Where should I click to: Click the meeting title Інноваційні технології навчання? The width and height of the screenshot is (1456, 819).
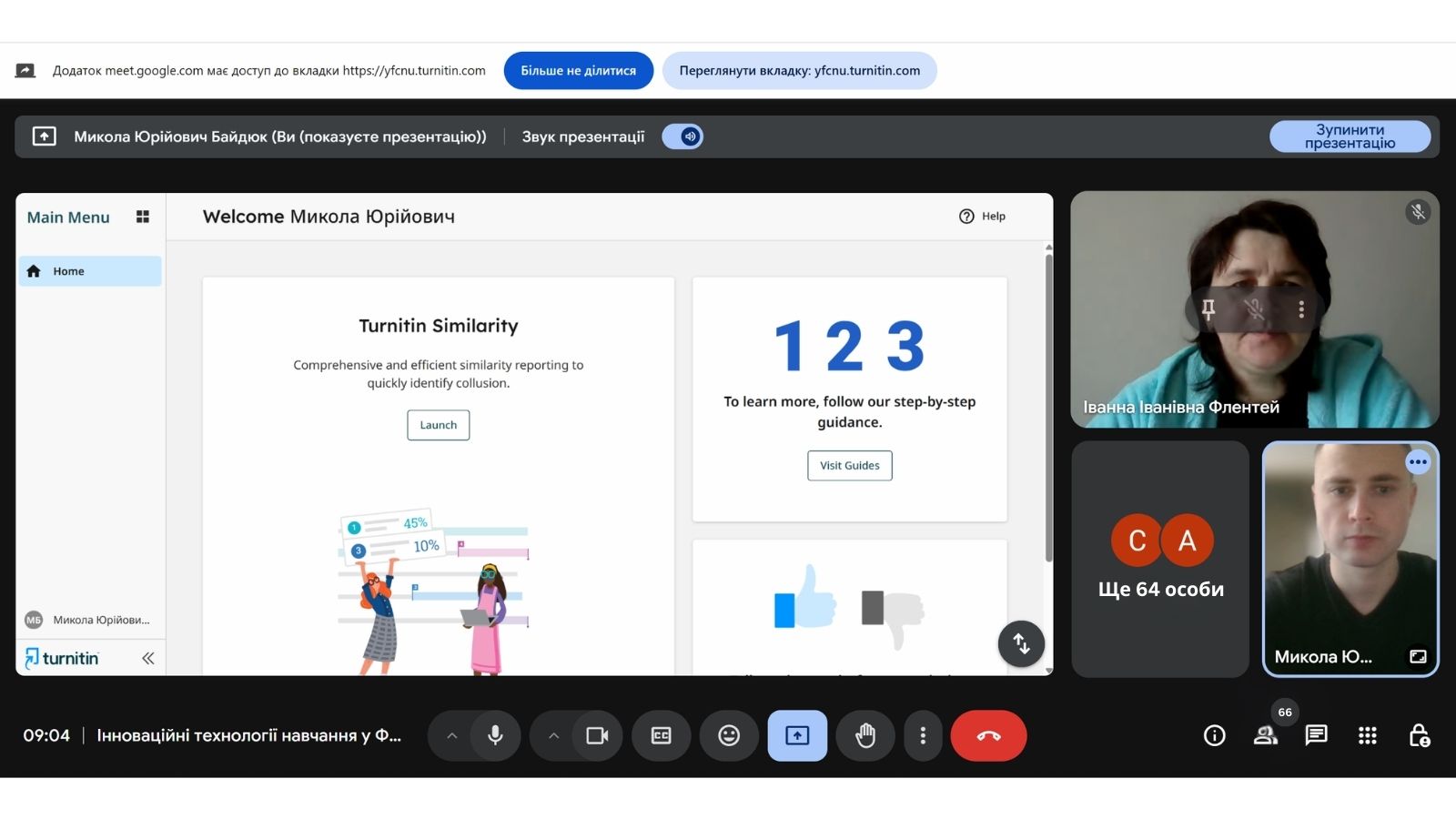point(248,735)
